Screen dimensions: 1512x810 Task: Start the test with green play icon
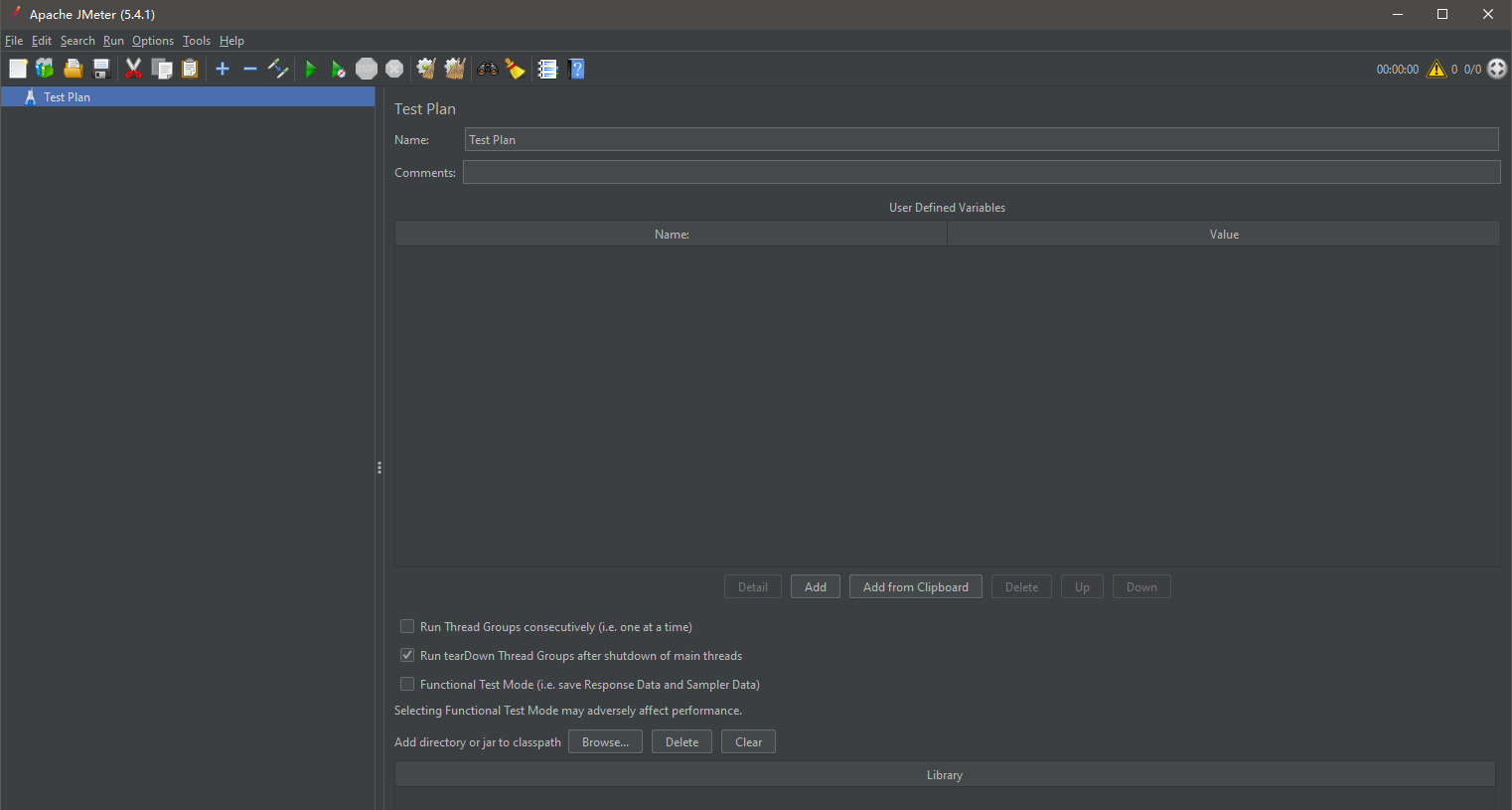point(311,69)
